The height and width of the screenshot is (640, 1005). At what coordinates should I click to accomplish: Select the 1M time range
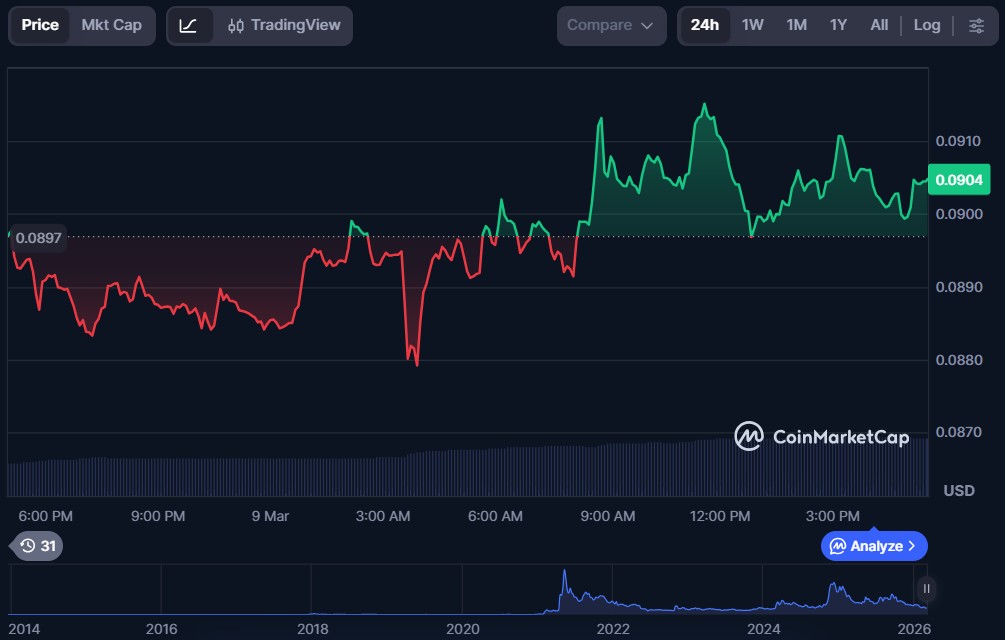796,25
